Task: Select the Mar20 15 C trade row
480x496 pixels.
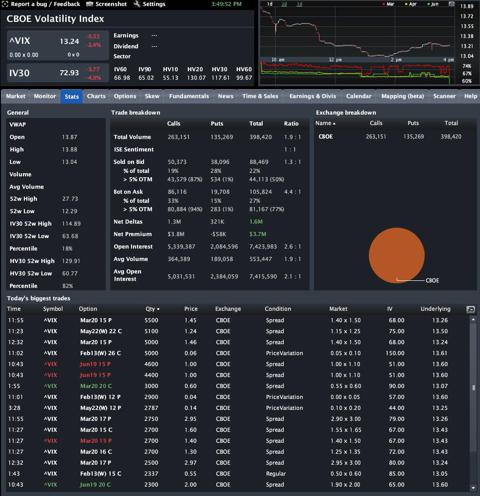Action: 237,430
